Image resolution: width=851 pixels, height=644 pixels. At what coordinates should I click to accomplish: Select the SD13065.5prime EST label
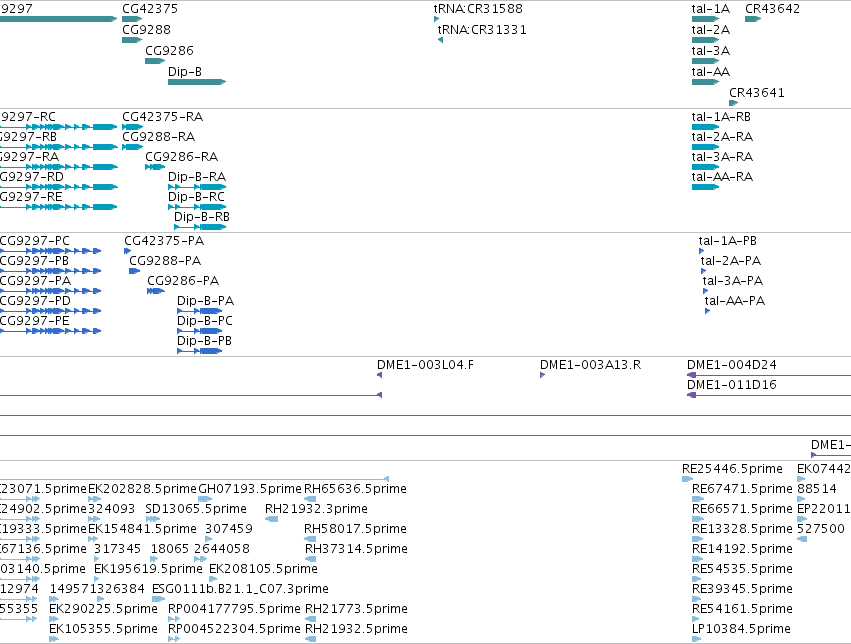click(x=195, y=509)
